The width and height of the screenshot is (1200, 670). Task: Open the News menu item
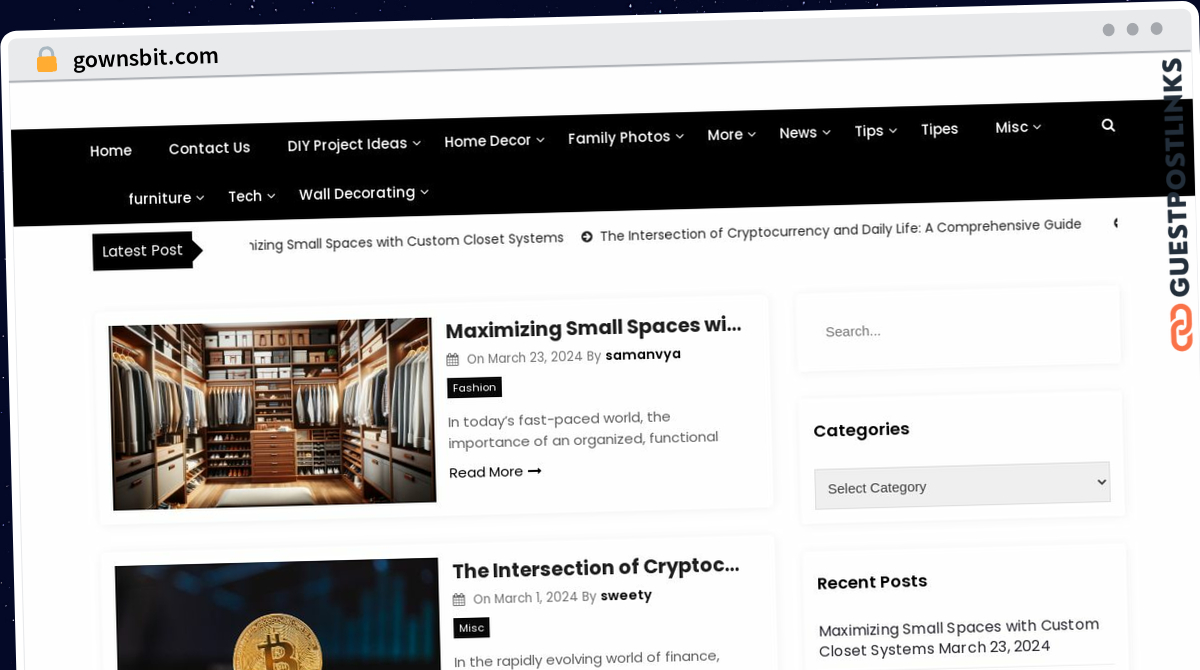[x=798, y=133]
